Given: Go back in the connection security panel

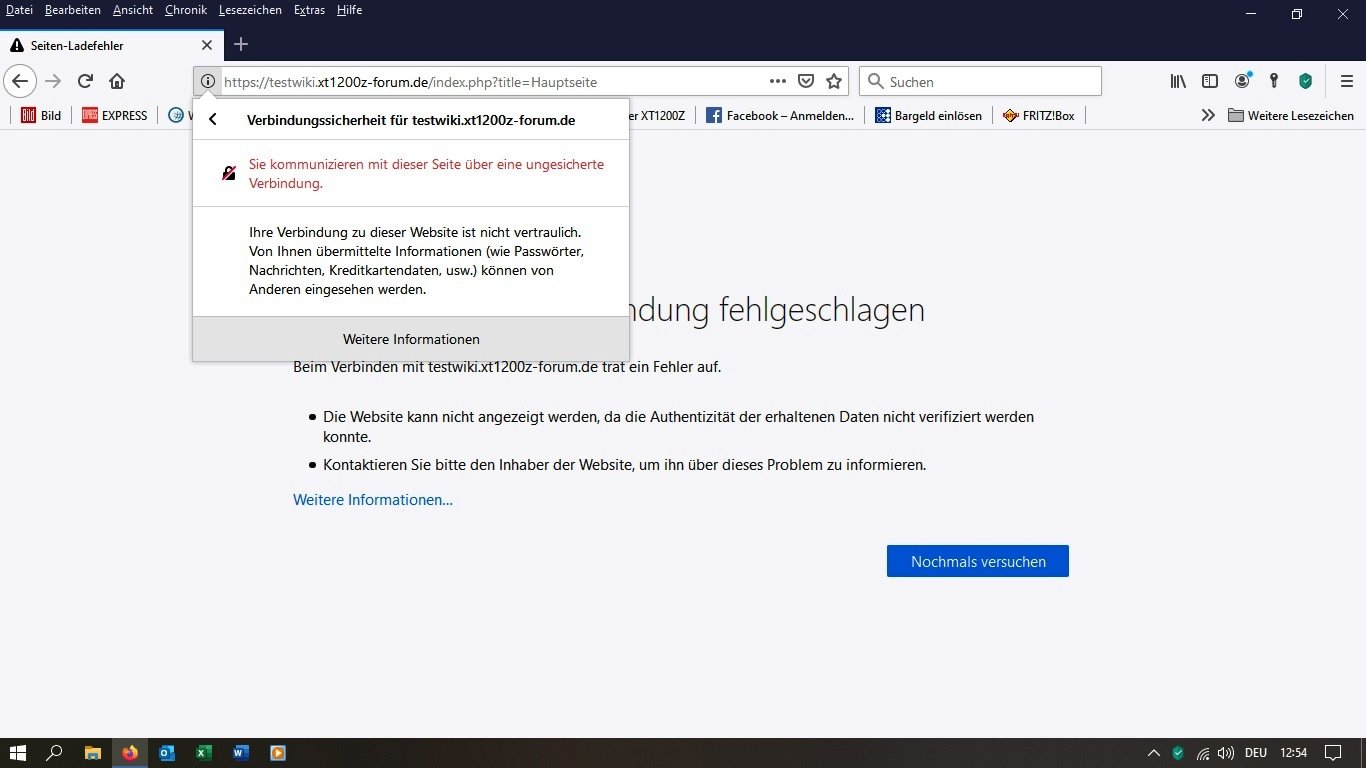Looking at the screenshot, I should [x=213, y=120].
